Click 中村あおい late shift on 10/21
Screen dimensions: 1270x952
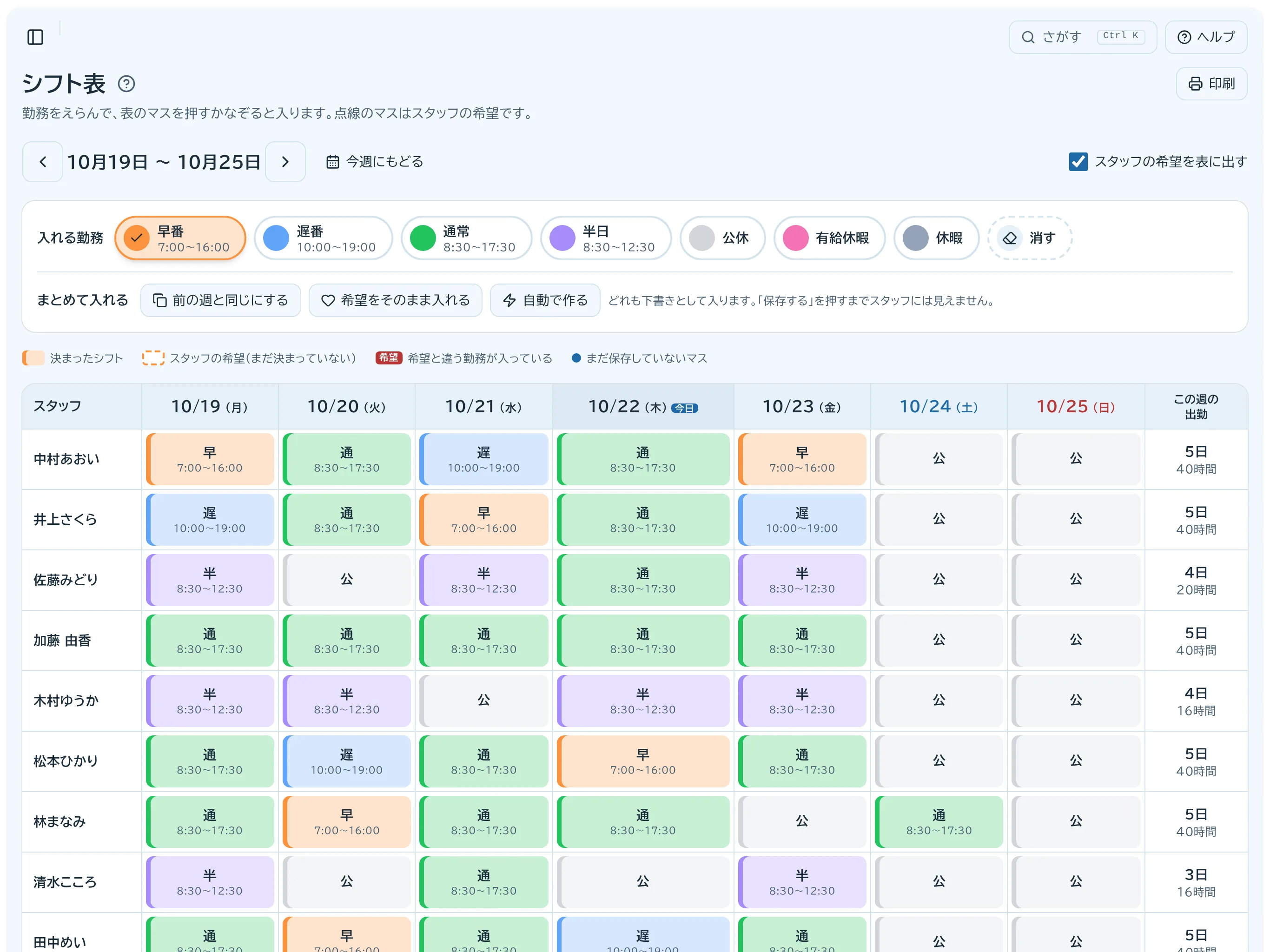[x=484, y=459]
